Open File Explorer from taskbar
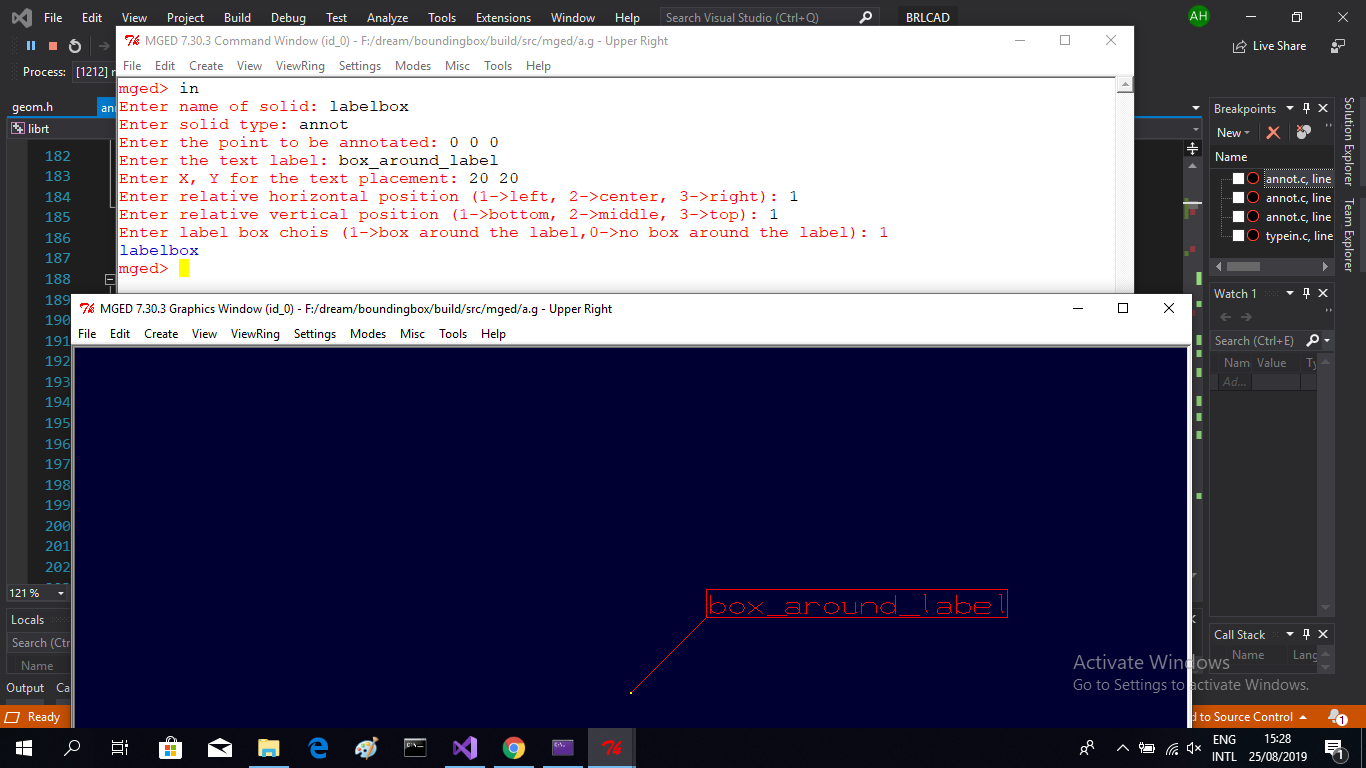1366x768 pixels. [268, 748]
